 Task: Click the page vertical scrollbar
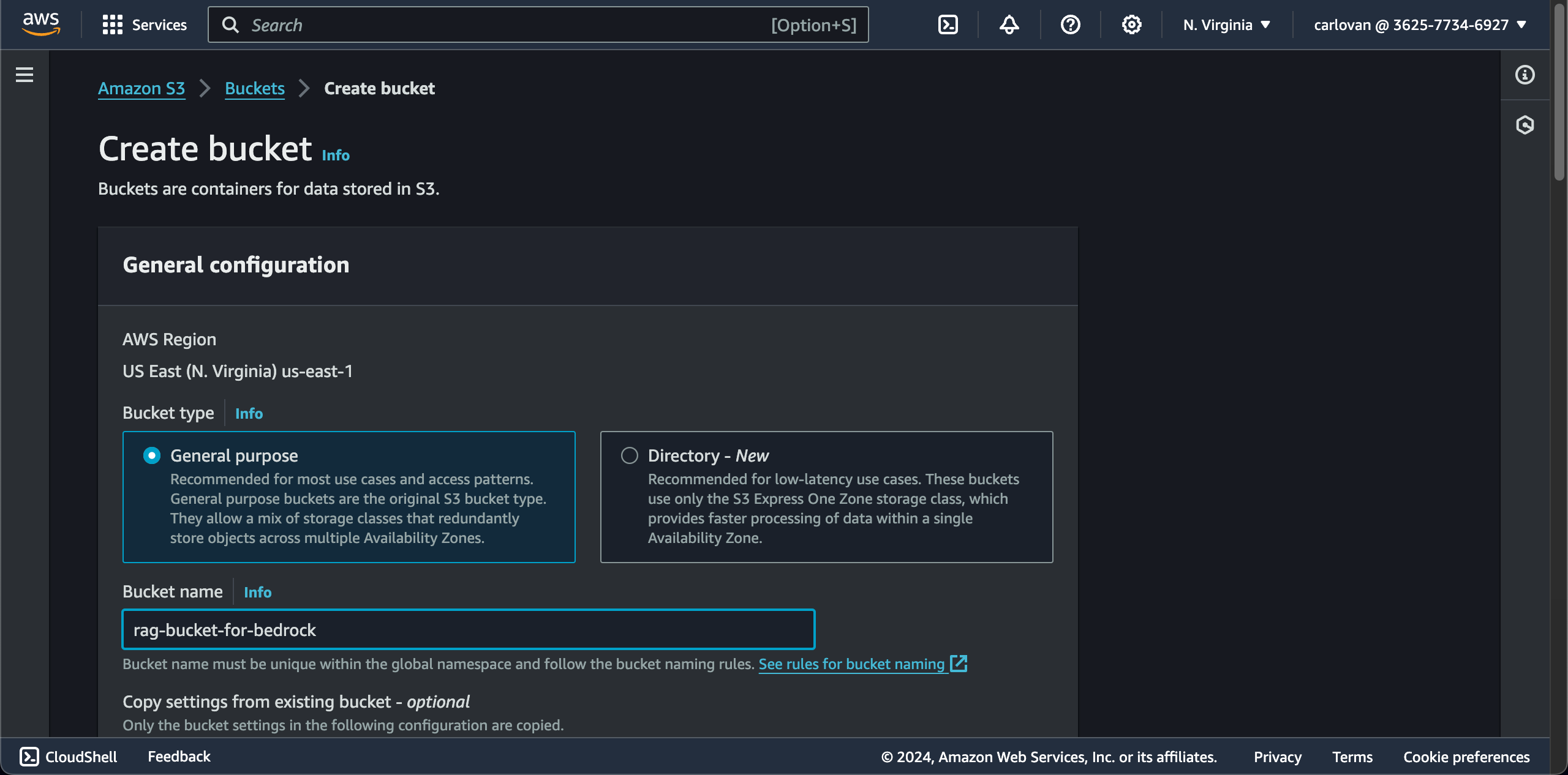coord(1559,92)
